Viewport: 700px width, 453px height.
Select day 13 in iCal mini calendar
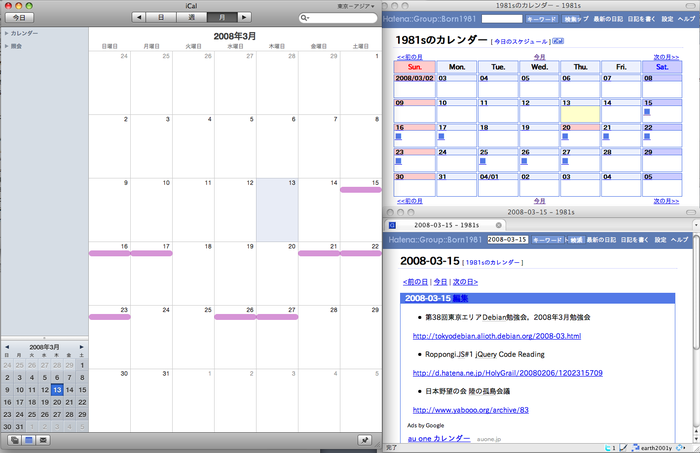(57, 390)
